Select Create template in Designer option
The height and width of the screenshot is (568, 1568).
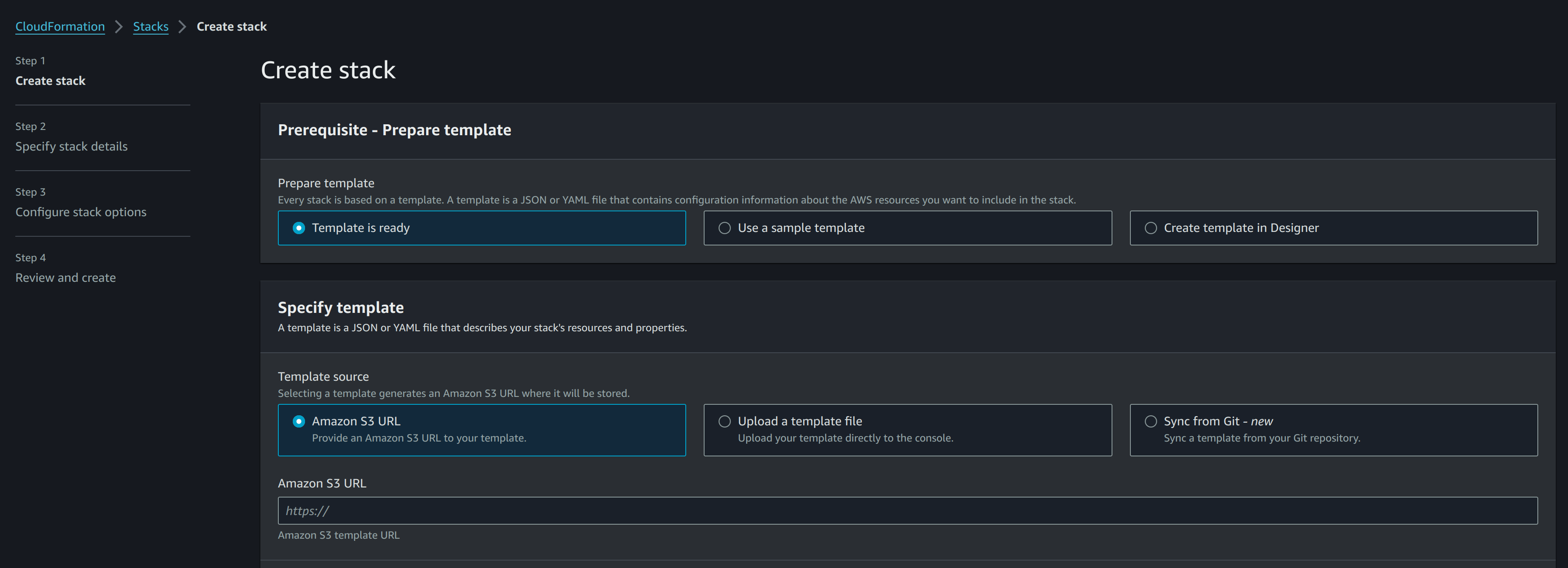coord(1151,228)
